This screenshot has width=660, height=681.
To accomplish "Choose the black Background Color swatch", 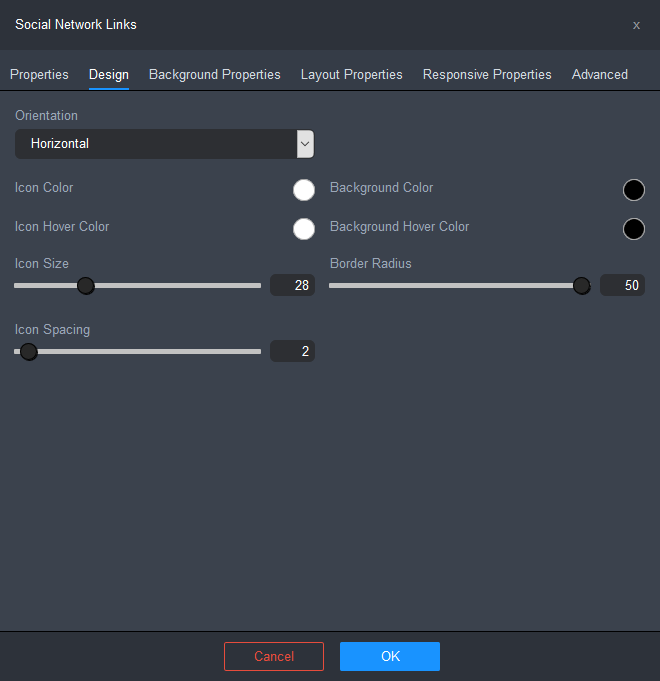I will pyautogui.click(x=634, y=190).
